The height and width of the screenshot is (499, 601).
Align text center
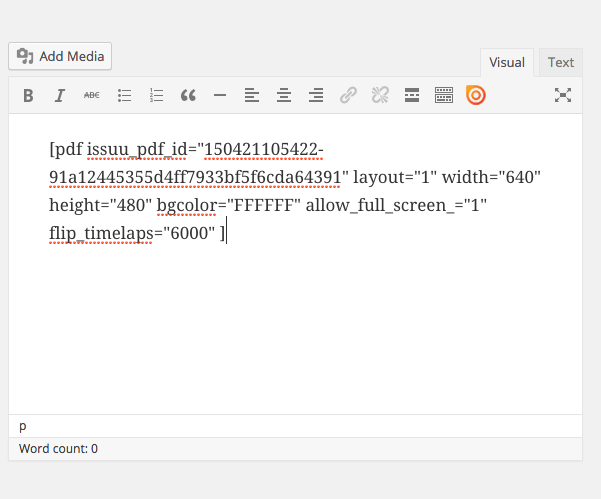tap(284, 95)
